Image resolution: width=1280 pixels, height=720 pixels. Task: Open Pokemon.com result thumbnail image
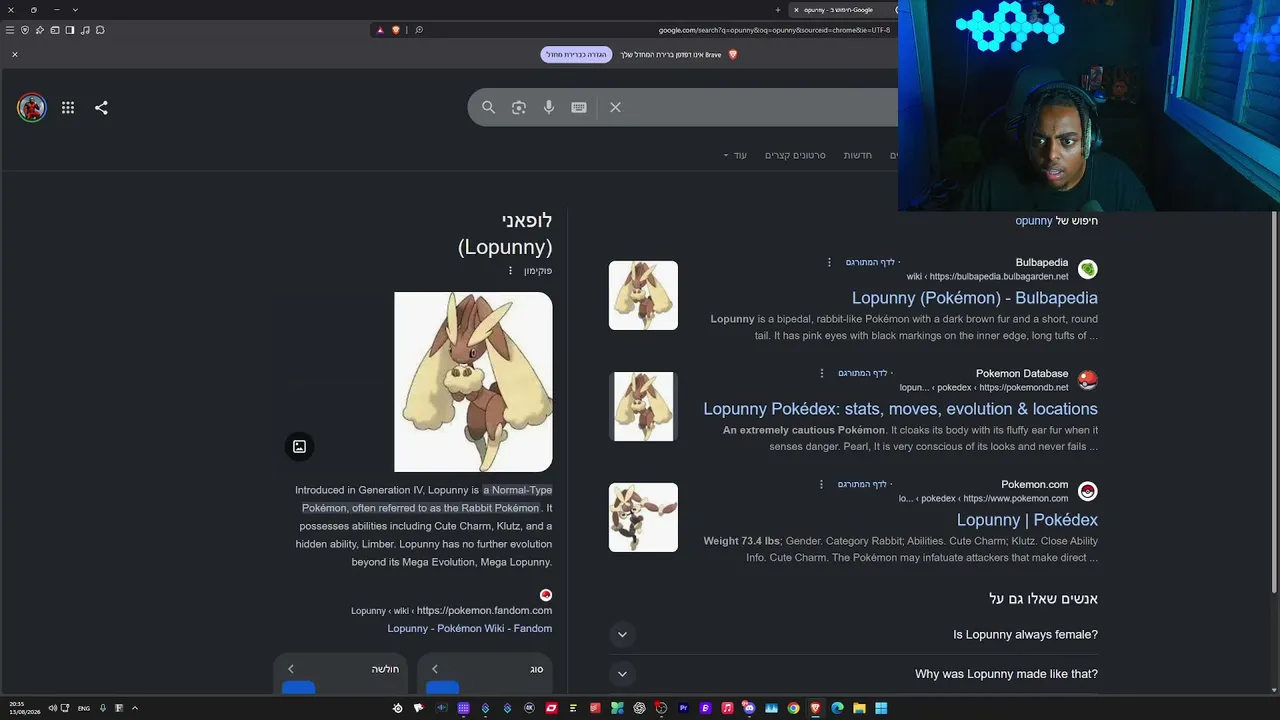643,518
